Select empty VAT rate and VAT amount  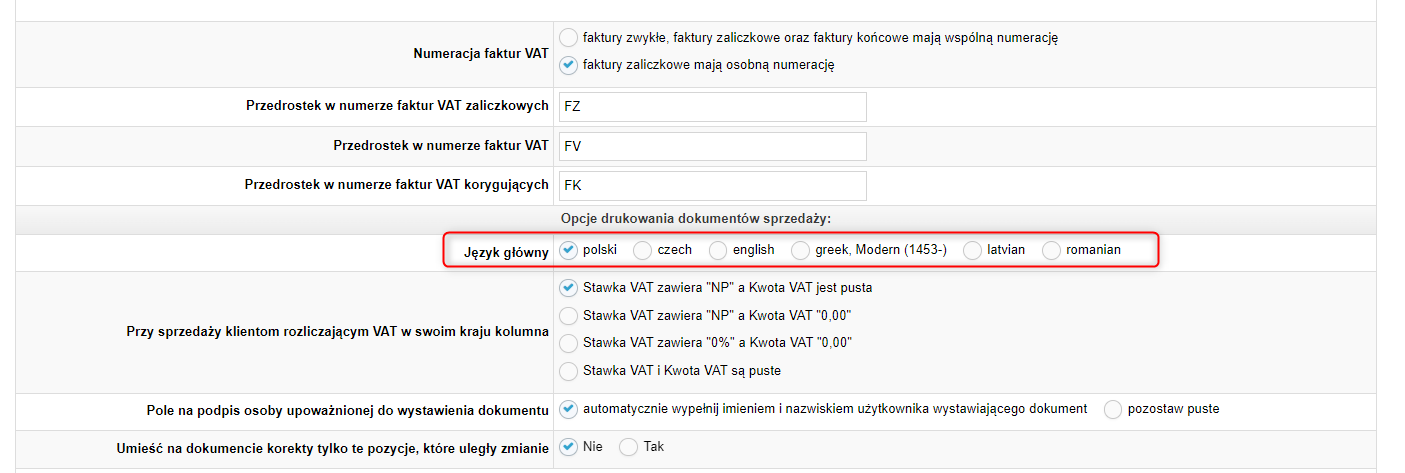point(568,371)
